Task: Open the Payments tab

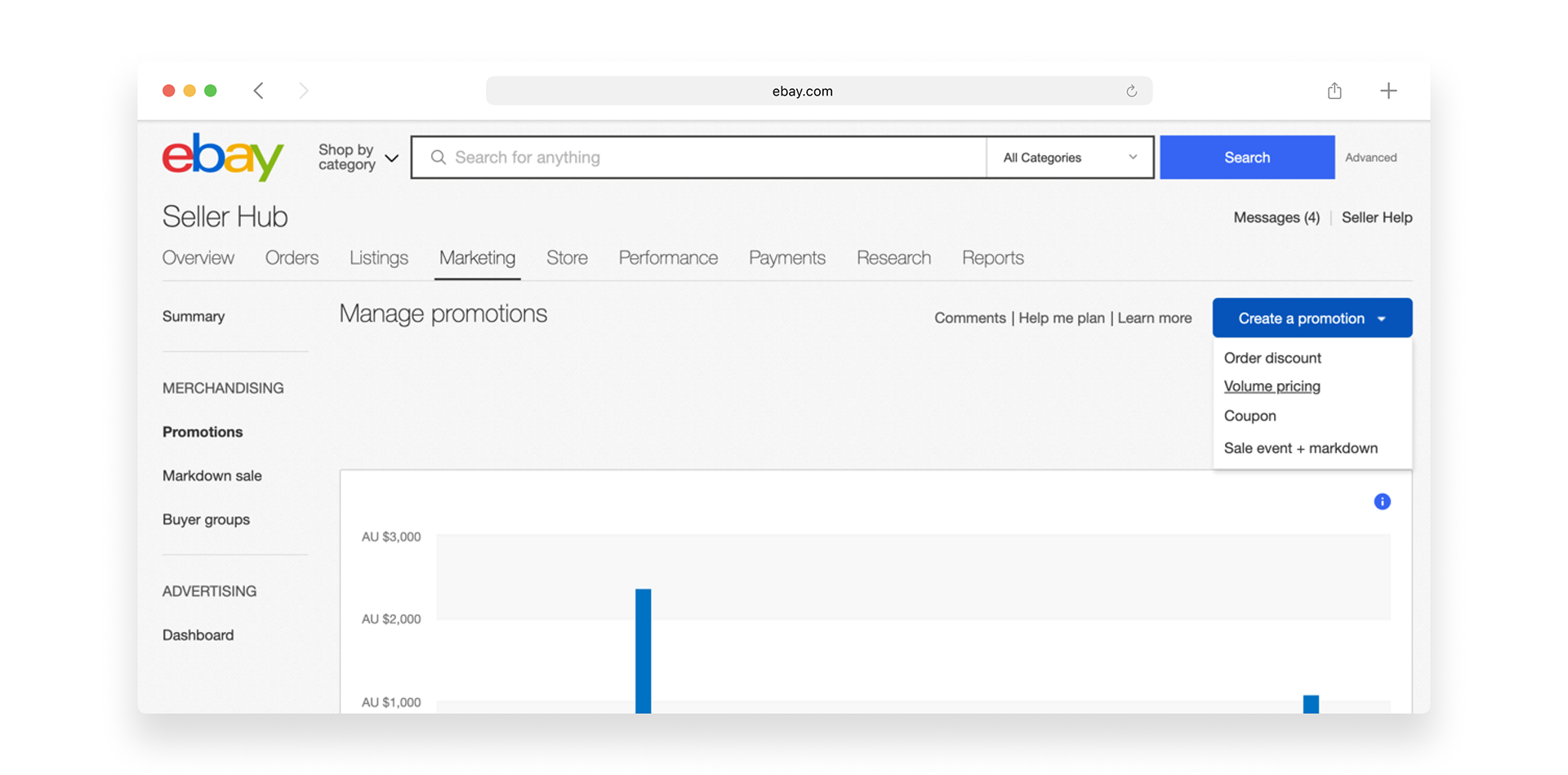Action: tap(787, 257)
